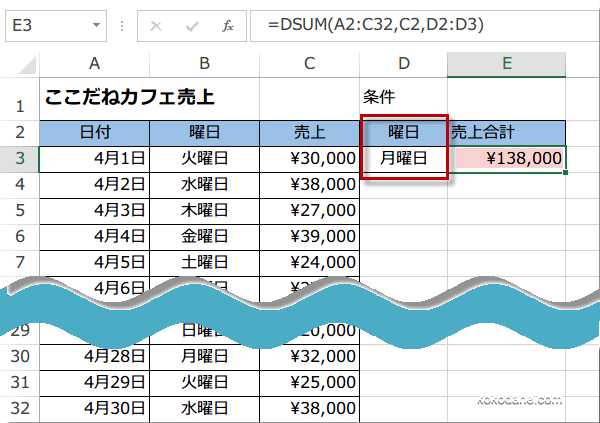Select row 31 header
This screenshot has height=423, width=600.
coord(20,383)
